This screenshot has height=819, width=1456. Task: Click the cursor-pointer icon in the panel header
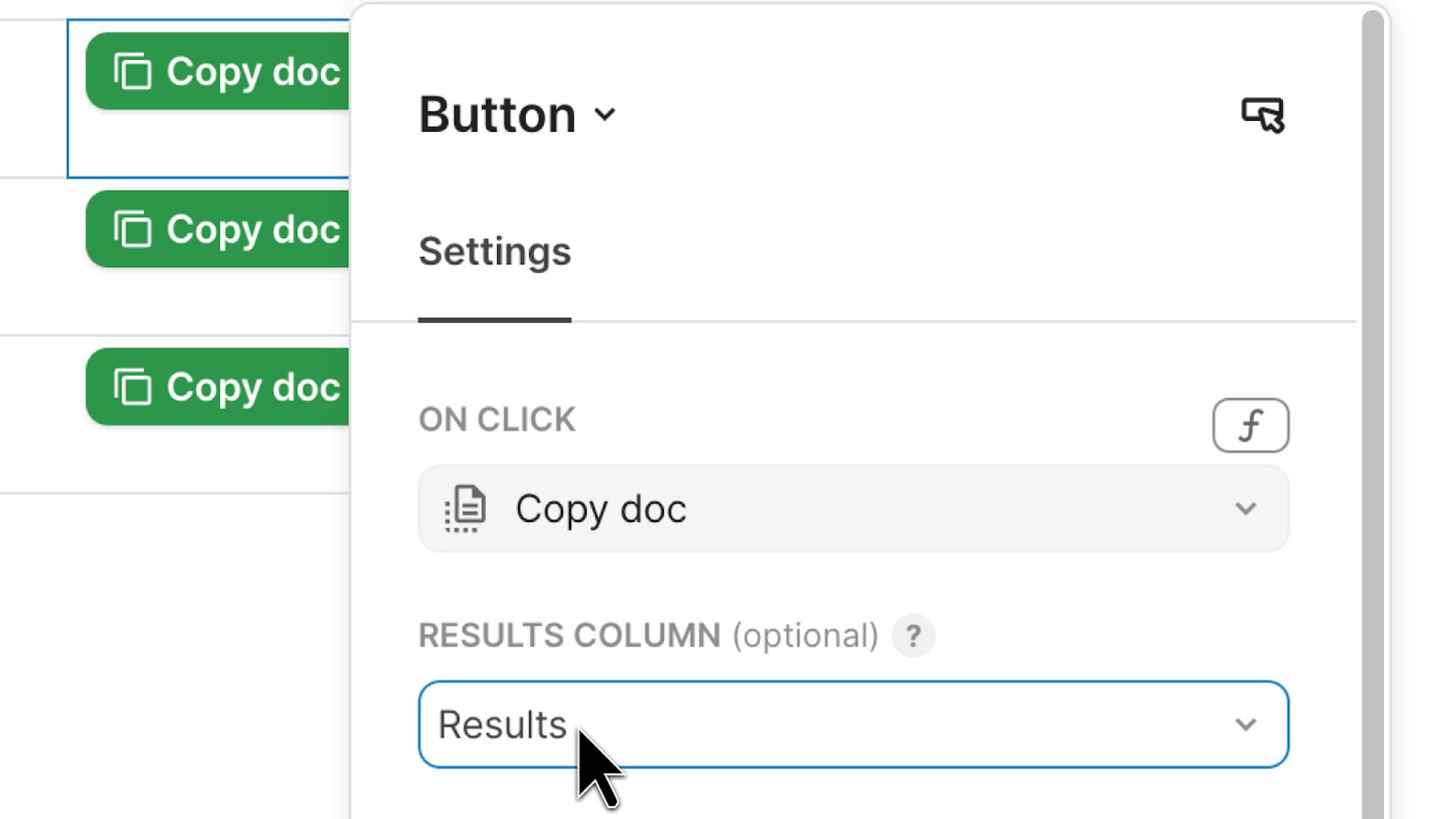tap(1263, 115)
